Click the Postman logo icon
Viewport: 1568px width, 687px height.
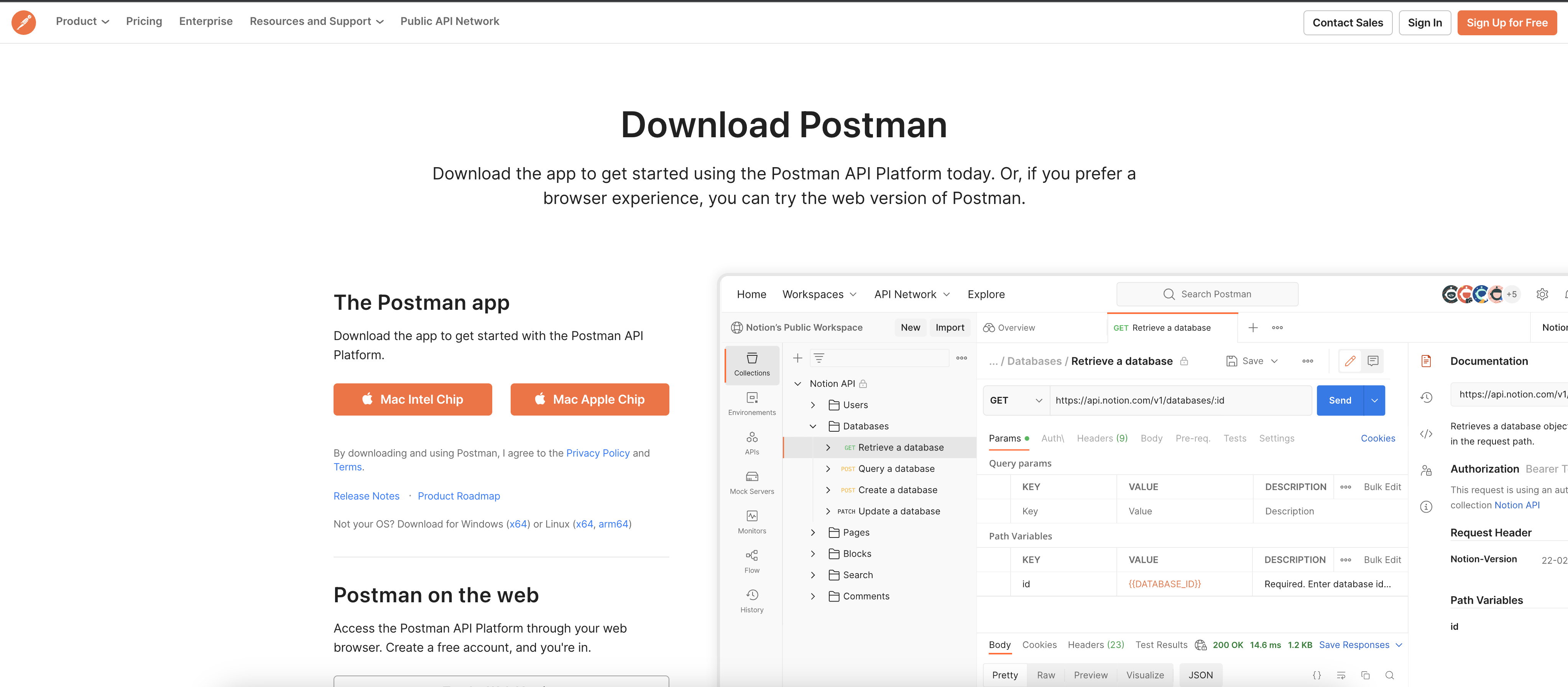point(24,23)
